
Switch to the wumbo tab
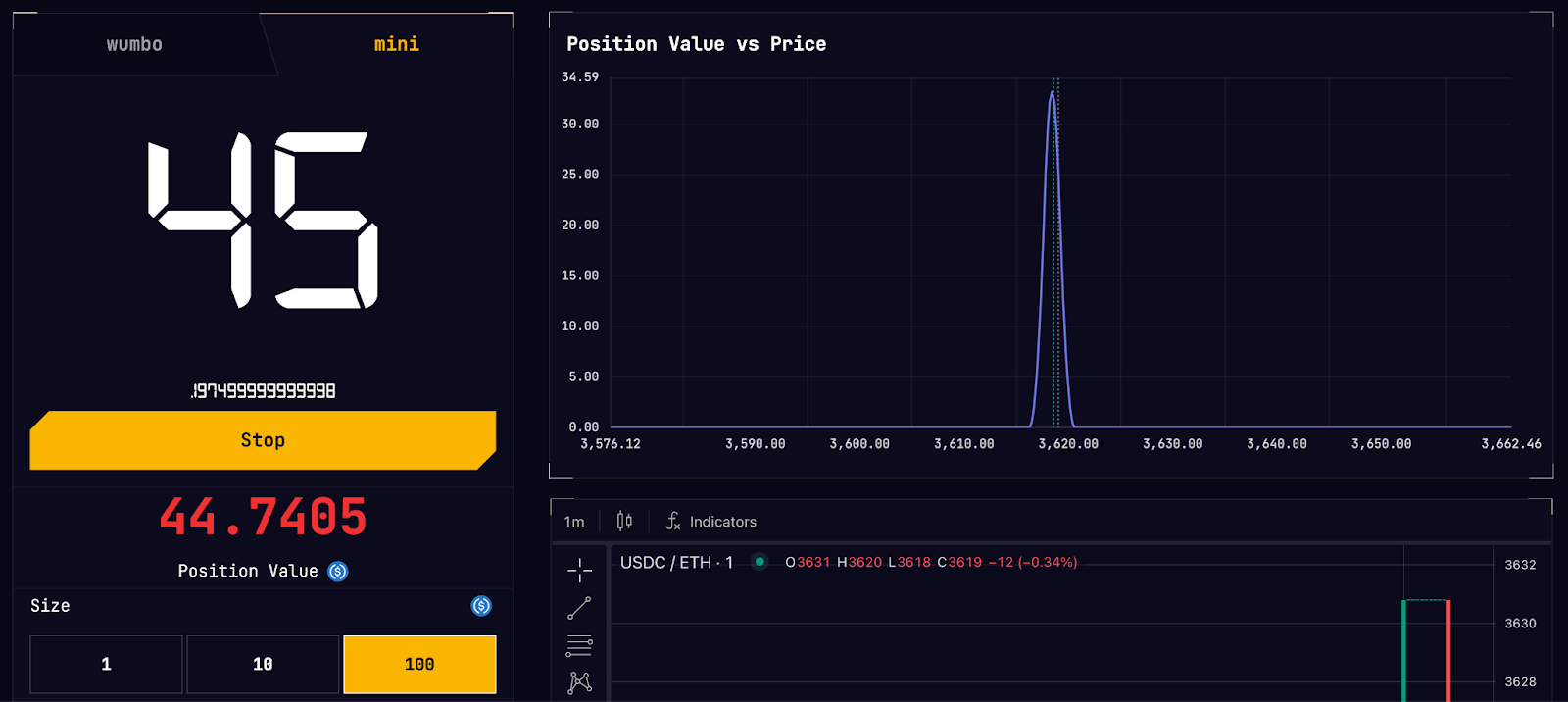coord(135,44)
